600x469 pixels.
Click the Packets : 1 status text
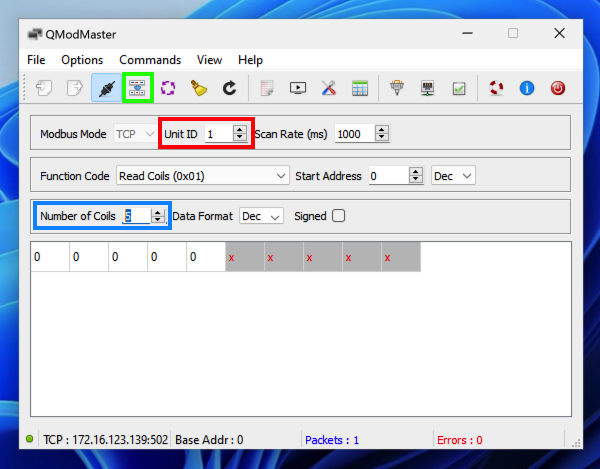pyautogui.click(x=332, y=440)
